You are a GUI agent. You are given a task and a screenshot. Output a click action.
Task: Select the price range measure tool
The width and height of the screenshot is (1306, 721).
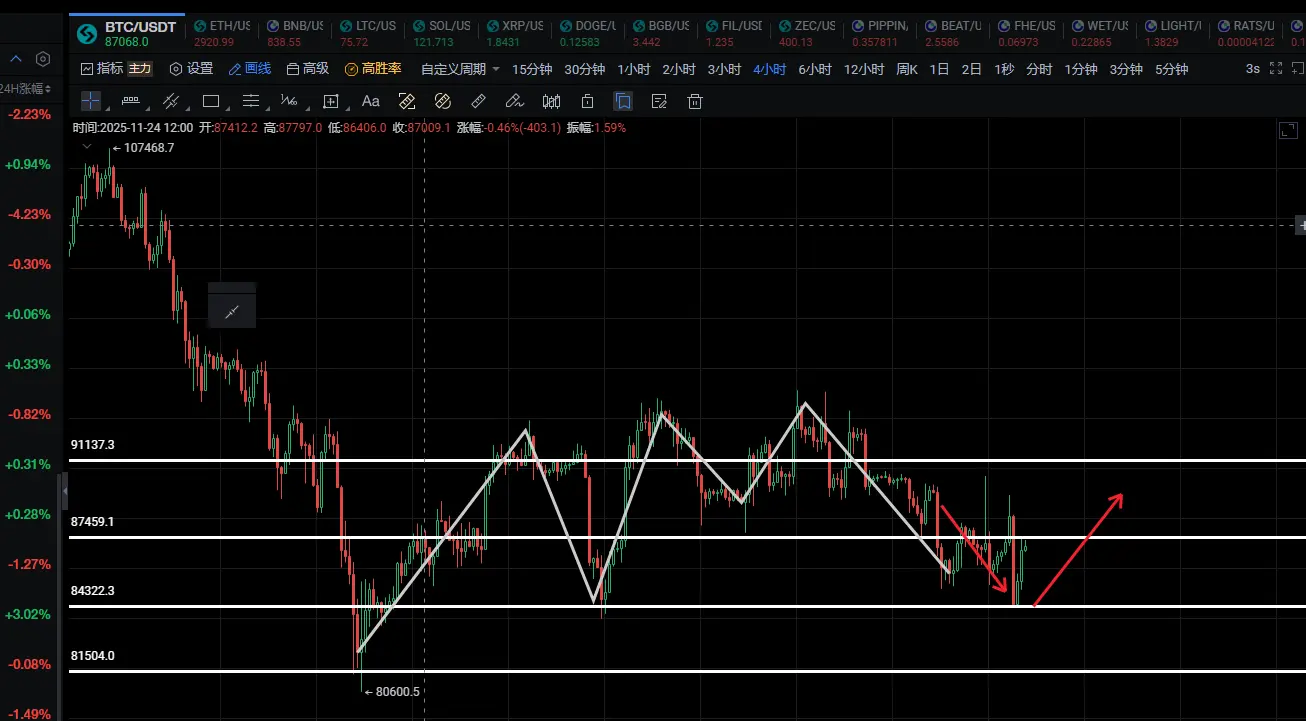point(331,101)
